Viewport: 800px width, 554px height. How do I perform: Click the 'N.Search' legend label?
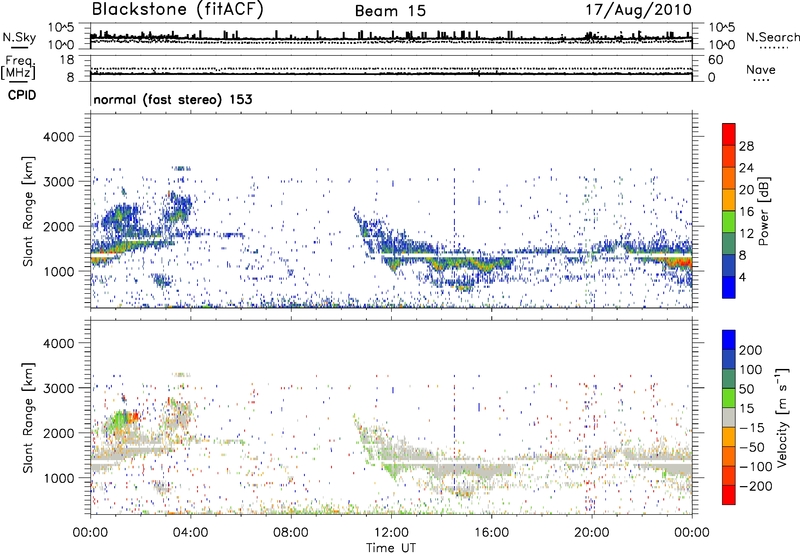(773, 37)
